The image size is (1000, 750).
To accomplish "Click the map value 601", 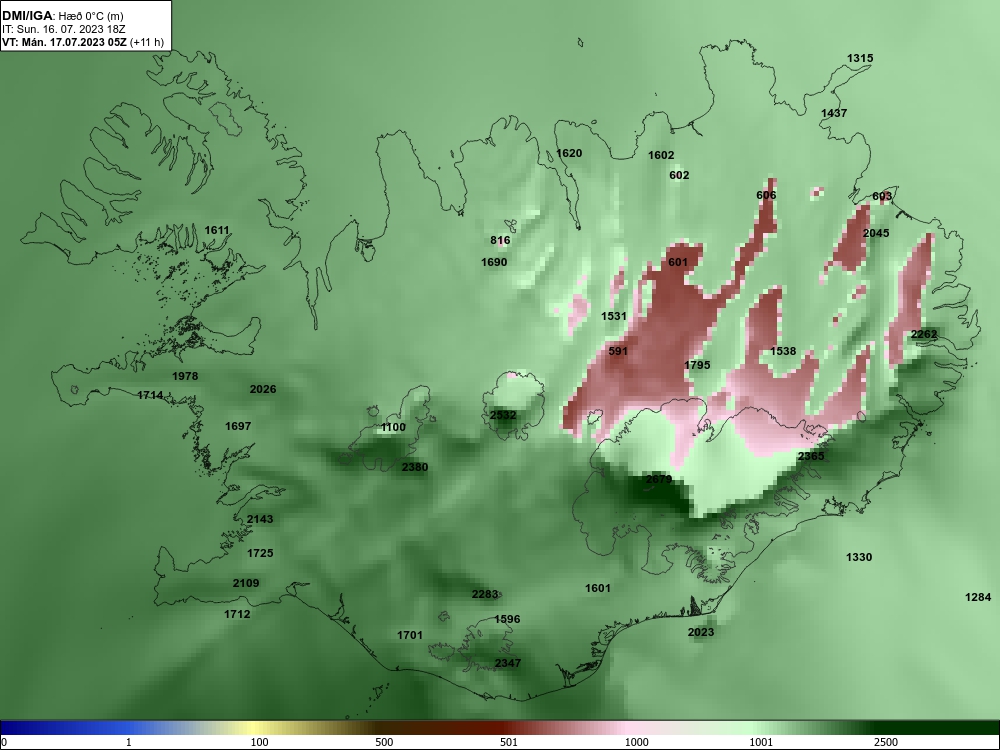I will coord(678,262).
